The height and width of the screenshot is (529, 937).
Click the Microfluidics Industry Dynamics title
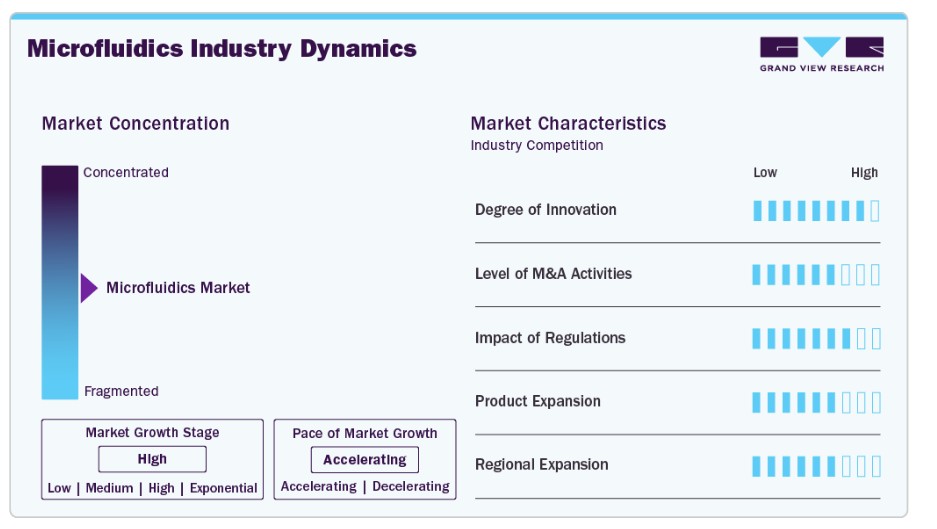tap(222, 48)
